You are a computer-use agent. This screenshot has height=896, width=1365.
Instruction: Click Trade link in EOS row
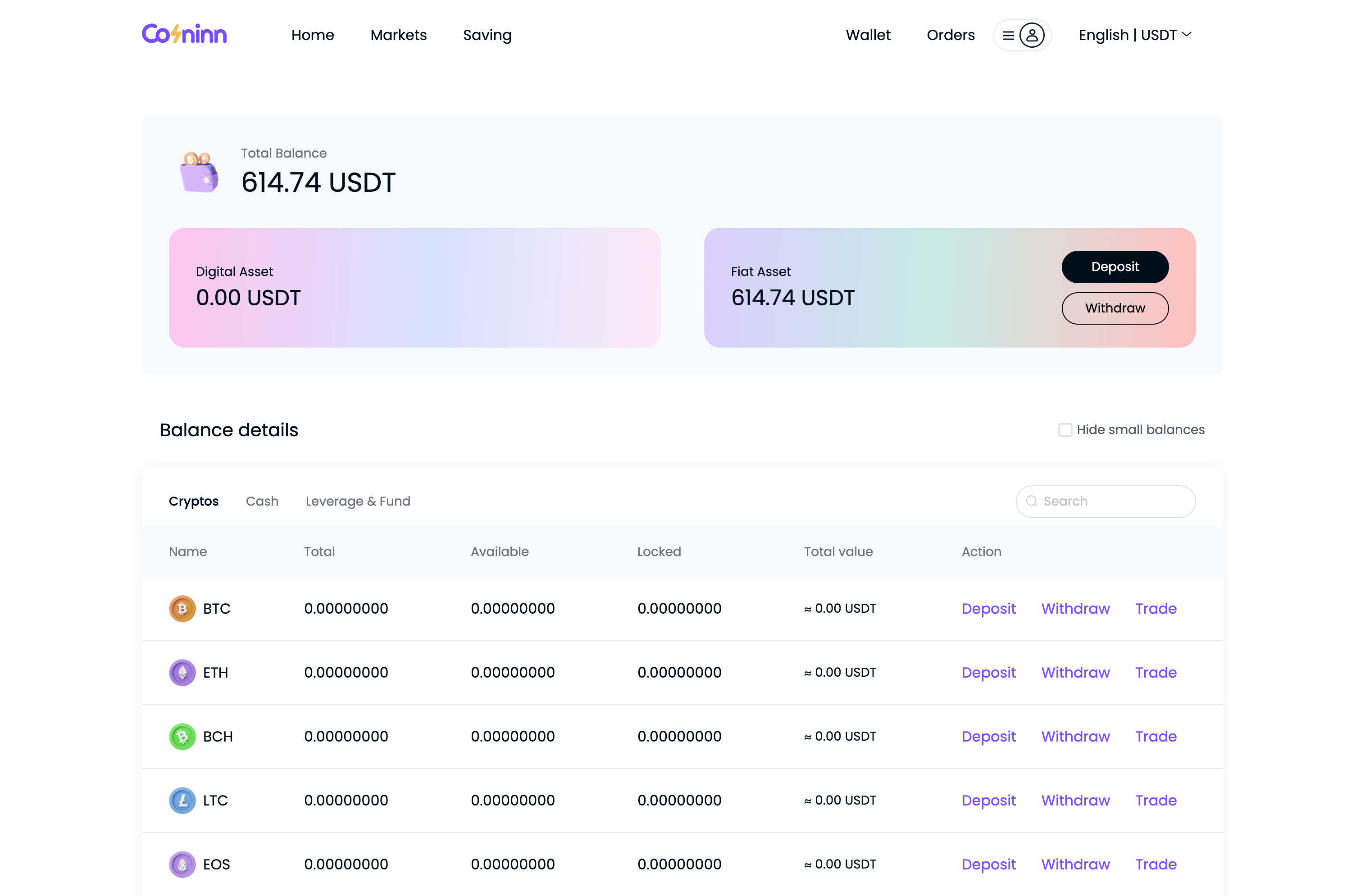[x=1156, y=864]
